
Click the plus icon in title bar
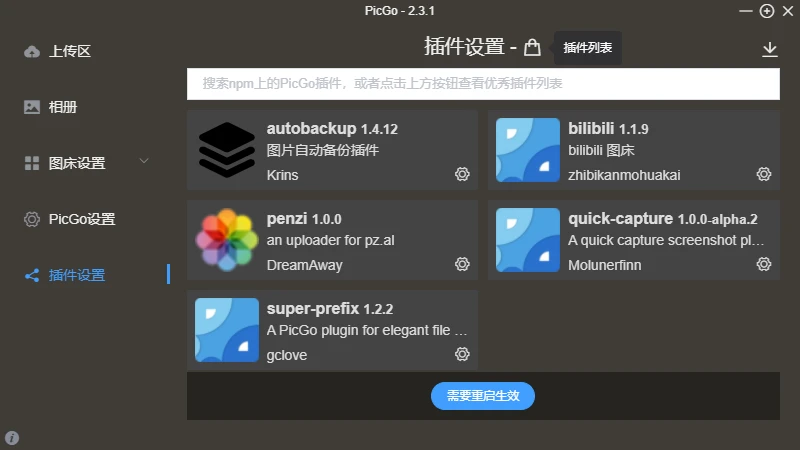click(x=767, y=11)
